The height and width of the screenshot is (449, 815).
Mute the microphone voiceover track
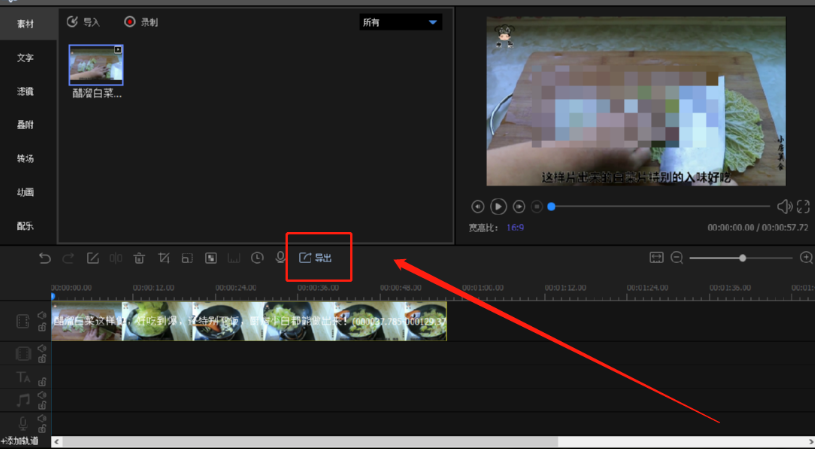pos(42,418)
